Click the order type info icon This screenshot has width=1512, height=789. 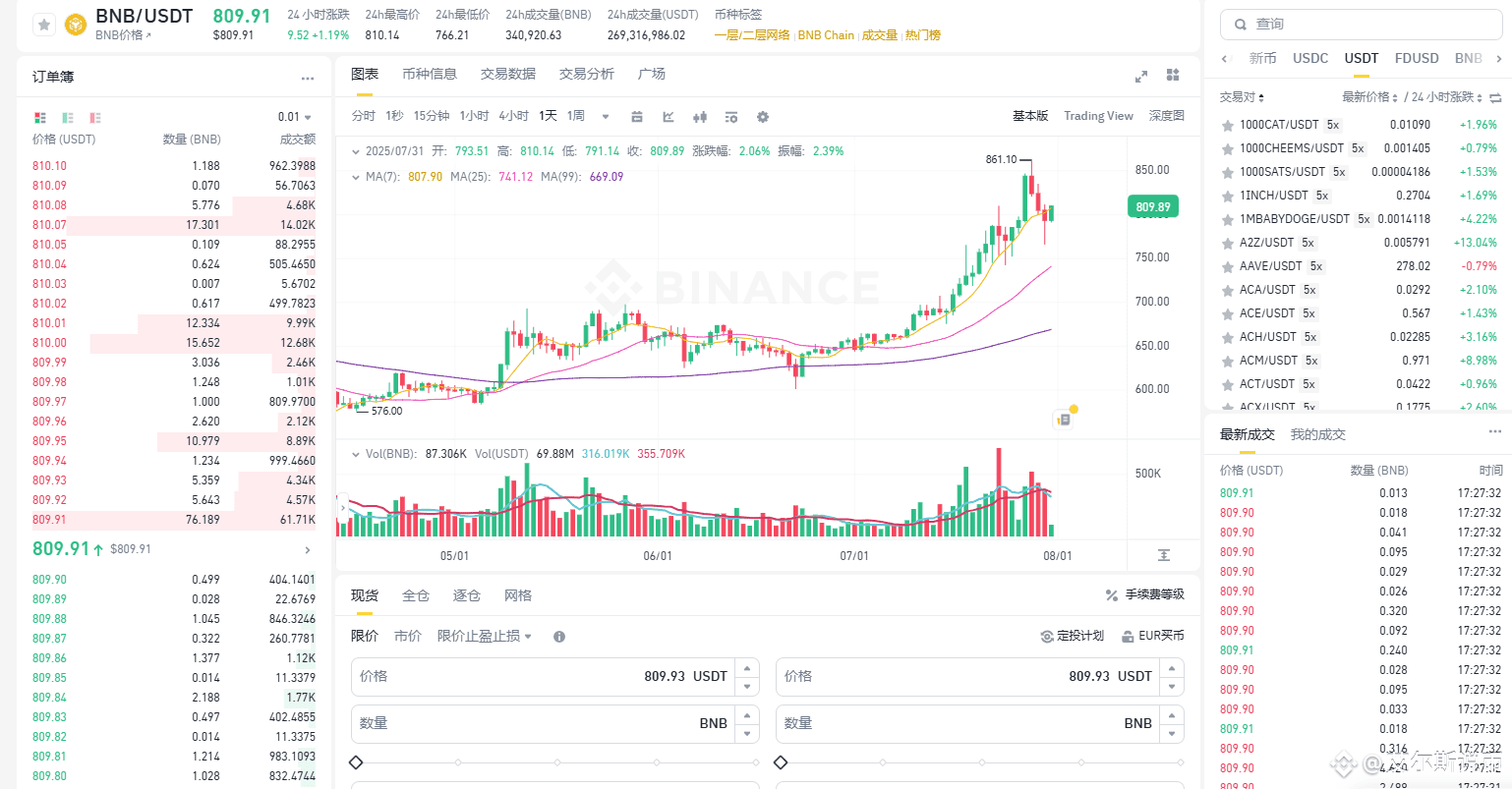point(559,637)
